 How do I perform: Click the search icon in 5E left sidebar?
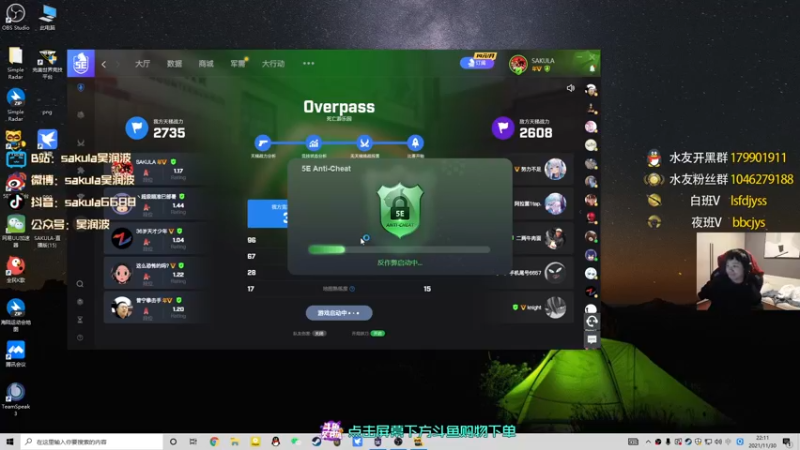pos(80,284)
